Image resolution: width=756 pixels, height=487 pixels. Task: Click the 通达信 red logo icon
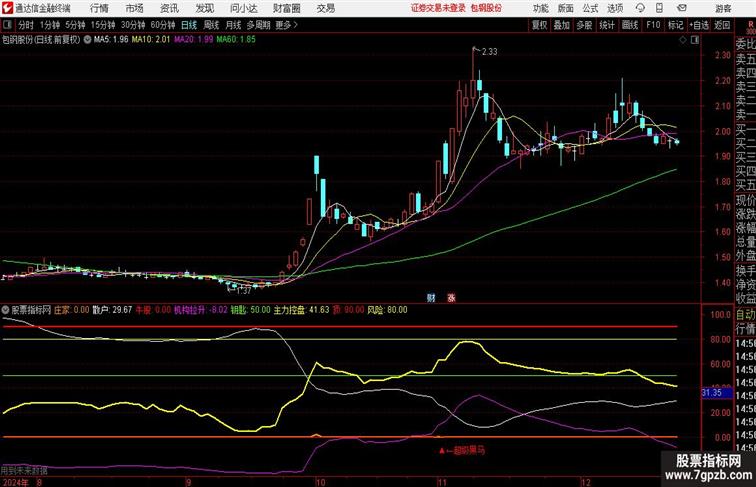click(7, 8)
